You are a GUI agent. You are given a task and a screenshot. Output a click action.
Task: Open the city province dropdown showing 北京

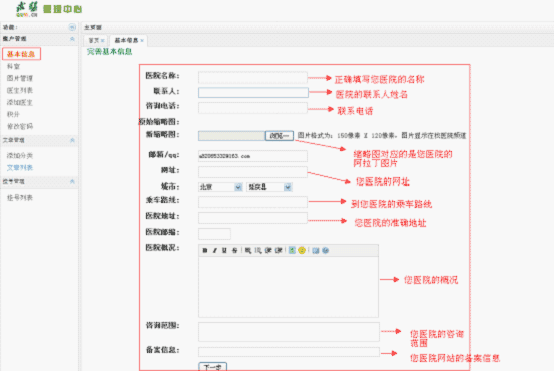click(220, 187)
